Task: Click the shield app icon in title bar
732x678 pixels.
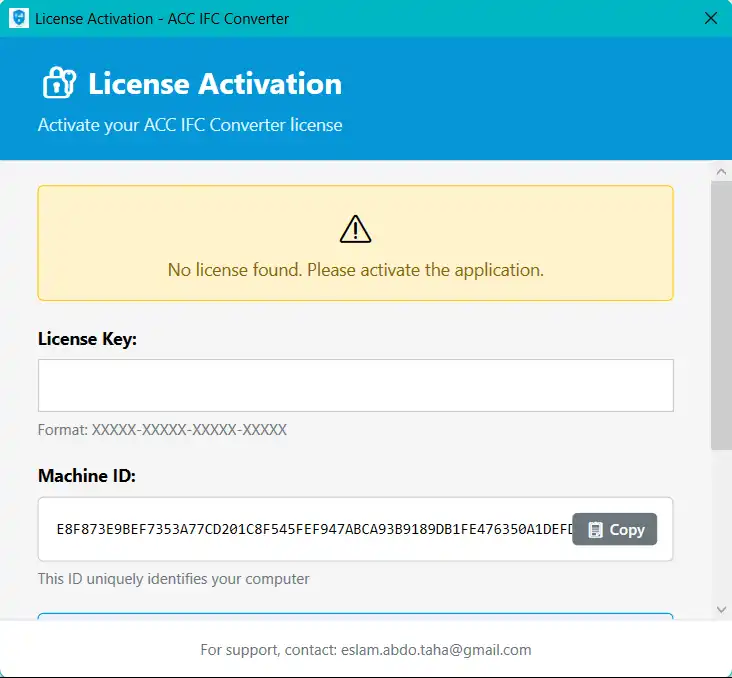Action: click(18, 18)
